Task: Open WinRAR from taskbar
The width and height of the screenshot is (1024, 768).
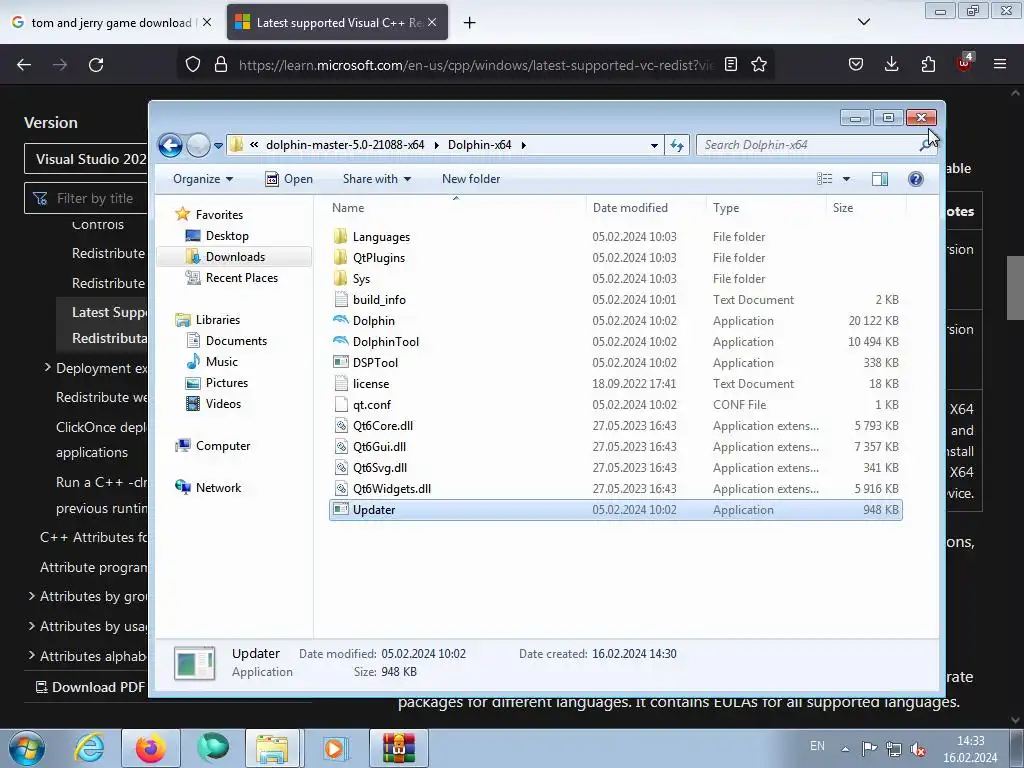Action: [x=399, y=748]
